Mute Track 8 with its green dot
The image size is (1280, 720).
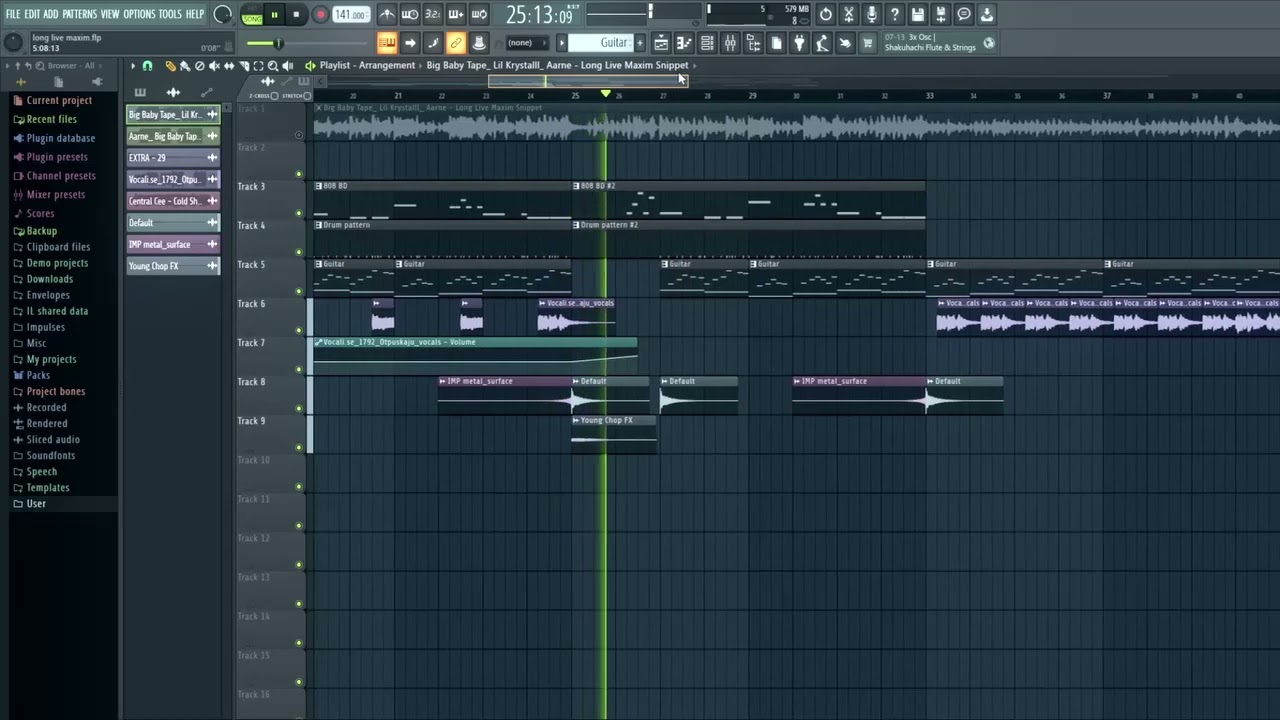[x=298, y=408]
